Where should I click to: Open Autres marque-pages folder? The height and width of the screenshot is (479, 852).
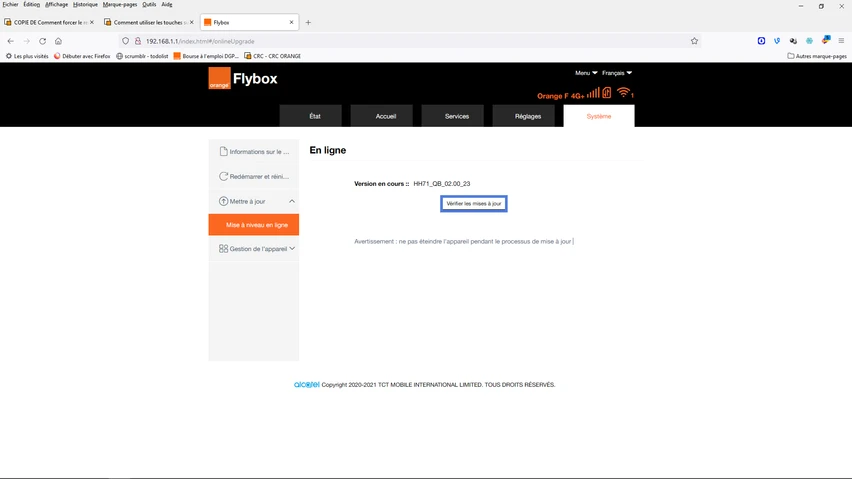pos(817,56)
